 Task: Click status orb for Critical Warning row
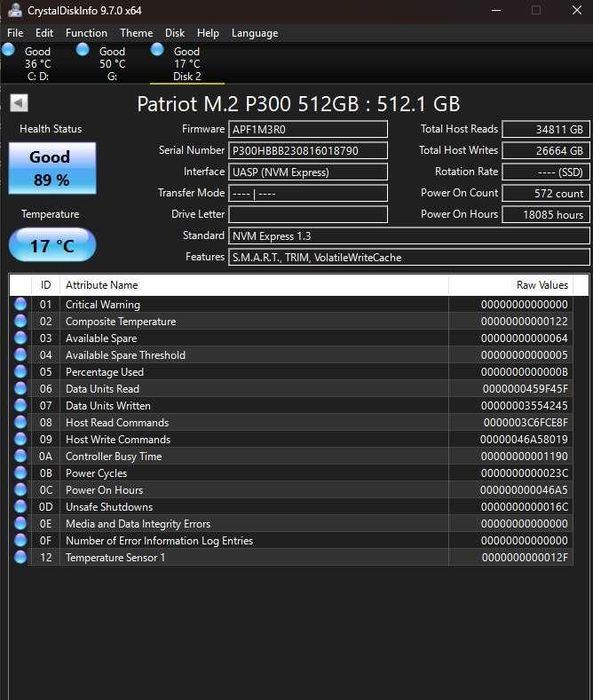[21, 304]
